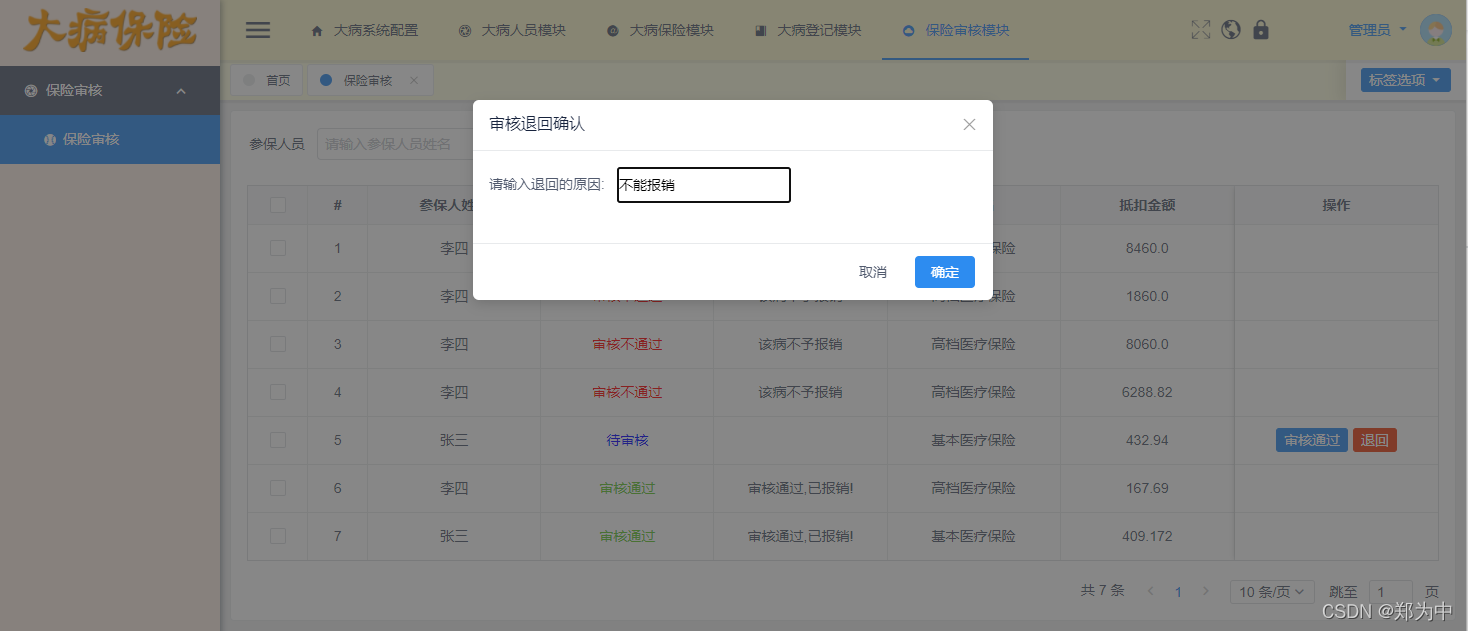Viewport: 1468px width, 631px height.
Task: Click the globe language icon in header
Action: click(x=1231, y=29)
